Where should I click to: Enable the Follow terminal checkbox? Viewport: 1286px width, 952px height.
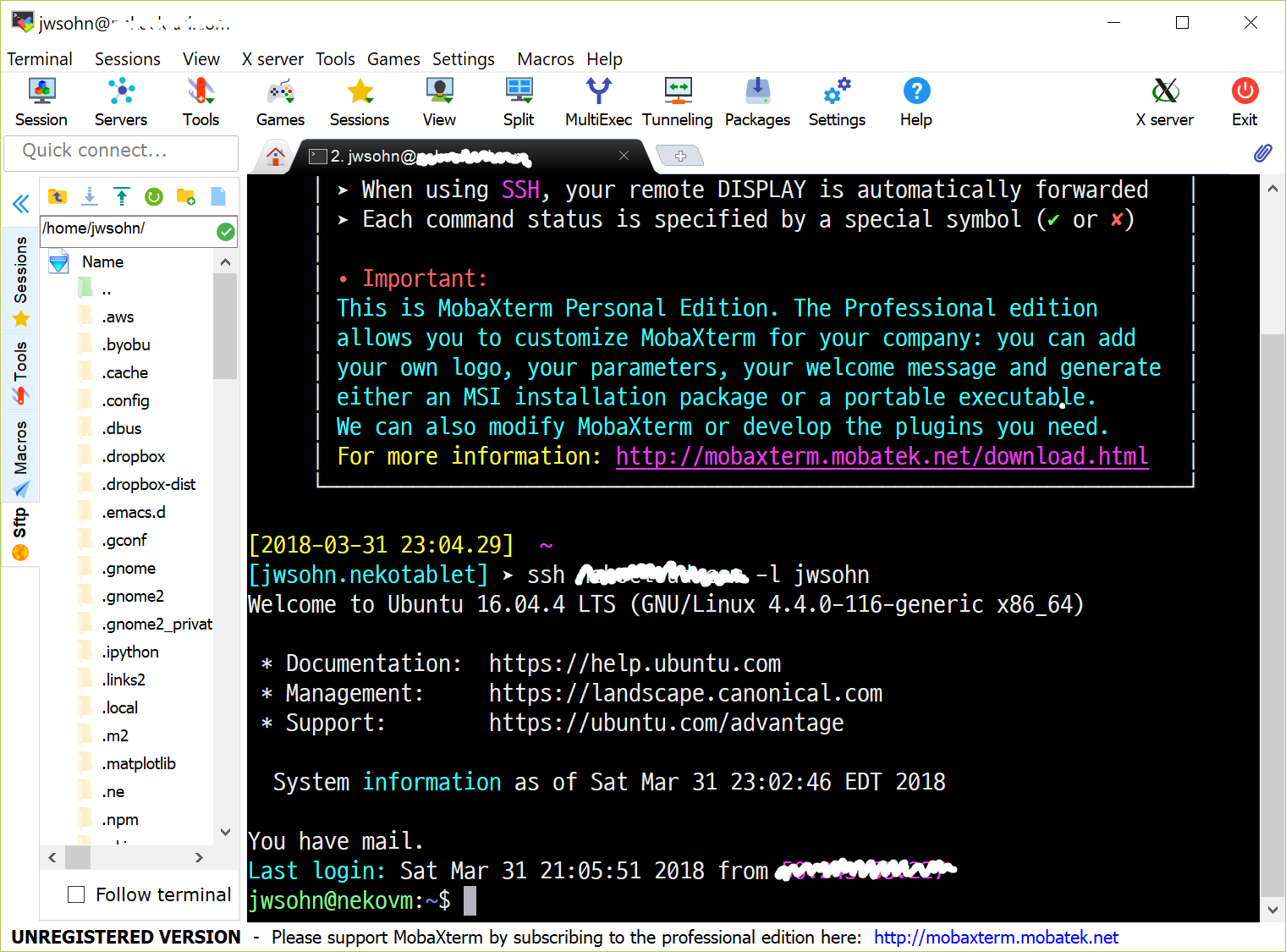coord(76,894)
